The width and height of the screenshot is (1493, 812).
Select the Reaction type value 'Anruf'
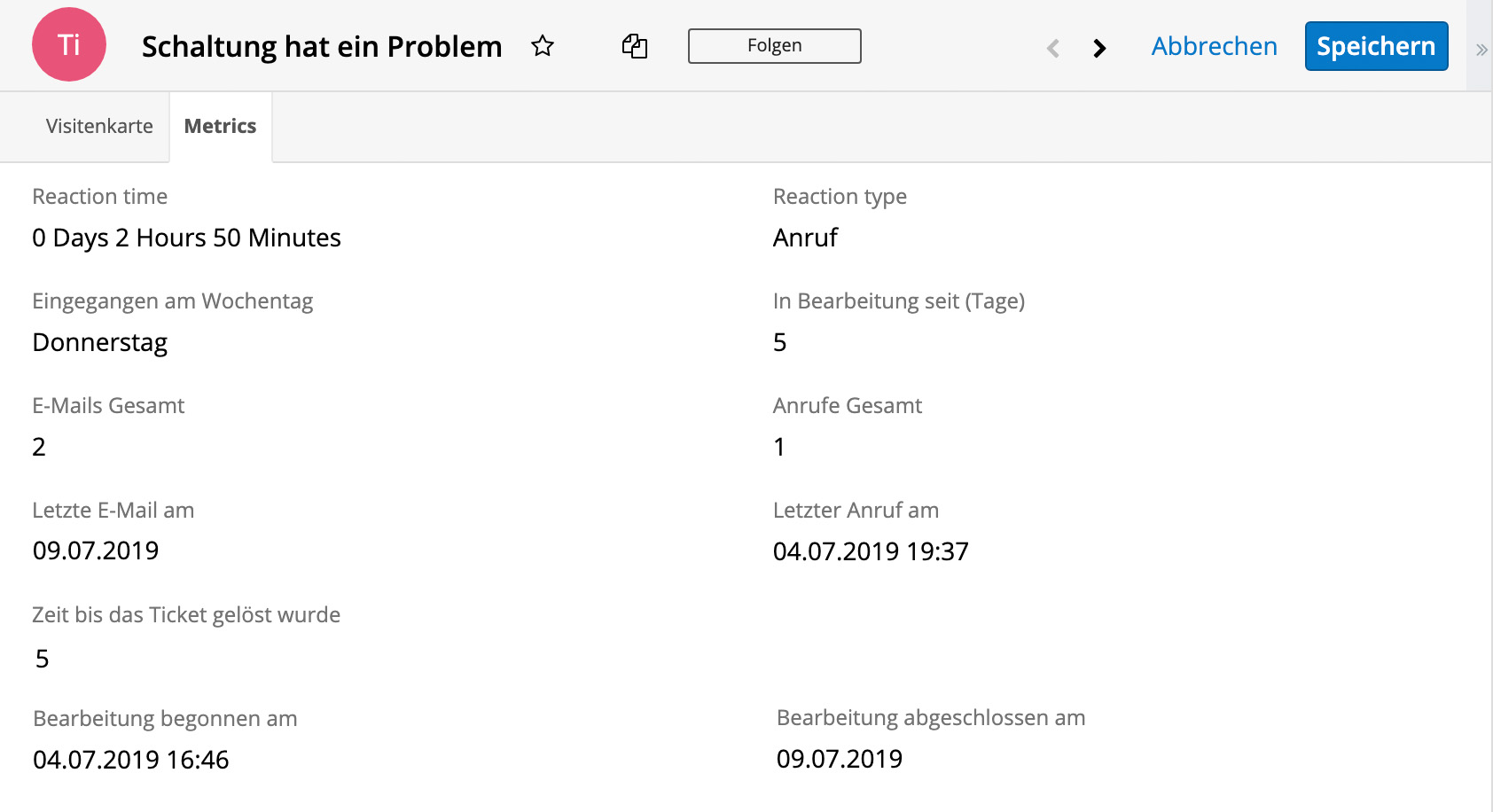point(805,238)
